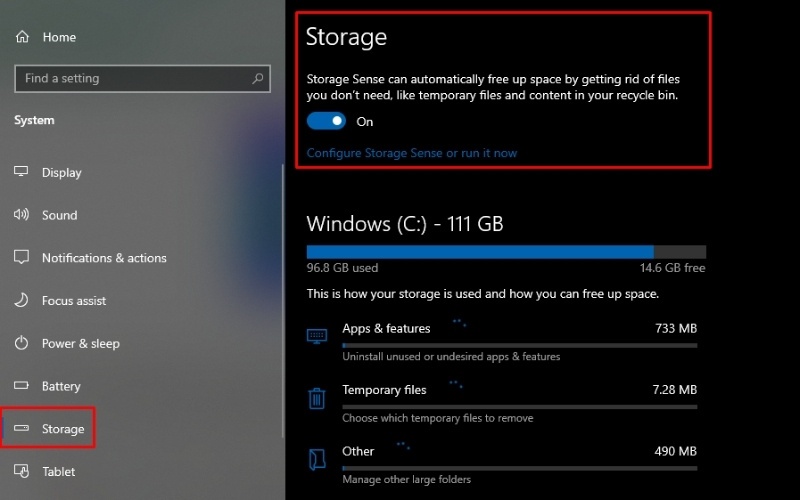Screen dimensions: 800x500
Task: Open the Other storage category
Action: point(358,451)
